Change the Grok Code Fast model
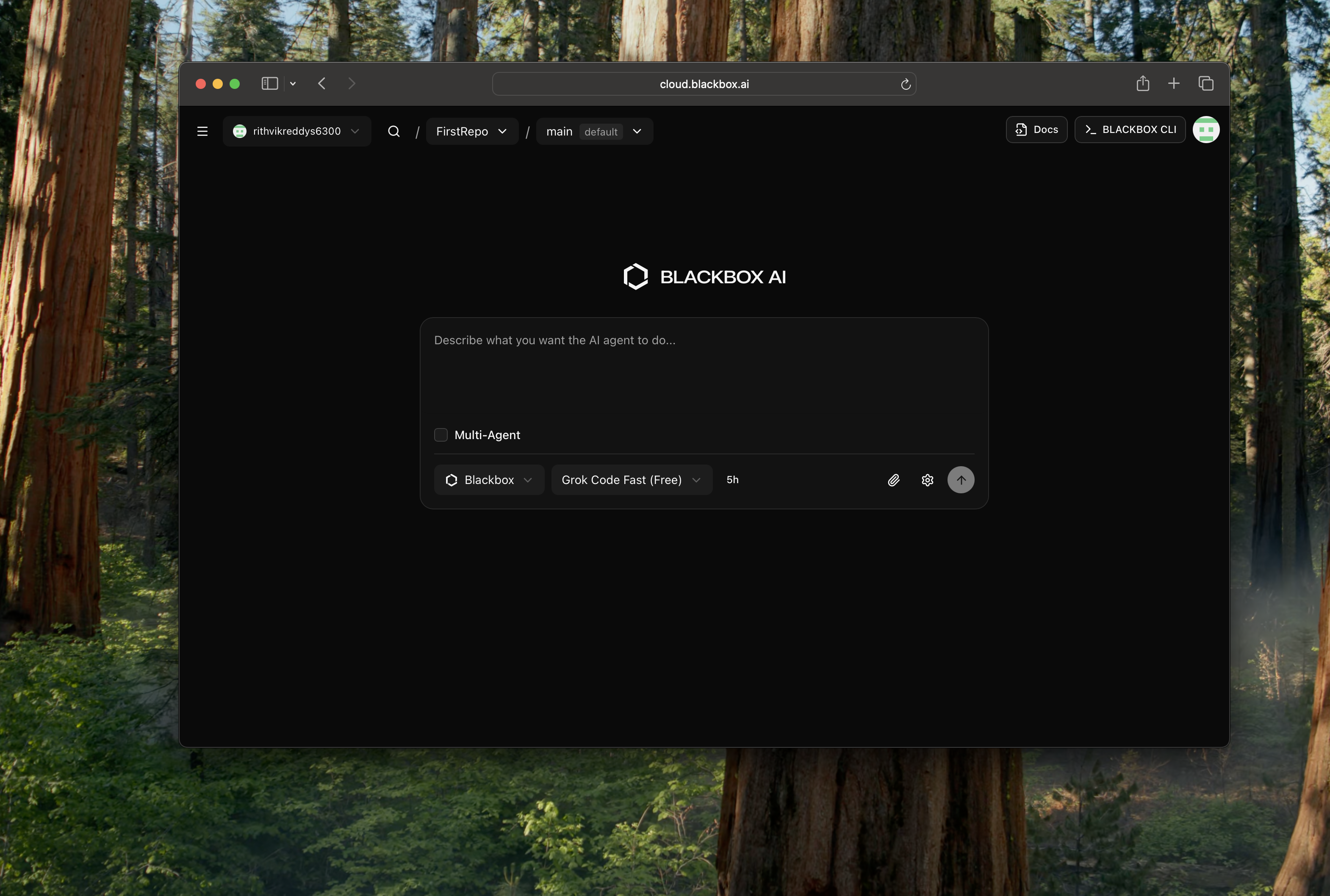Screen dimensions: 1330x896 coord(631,480)
